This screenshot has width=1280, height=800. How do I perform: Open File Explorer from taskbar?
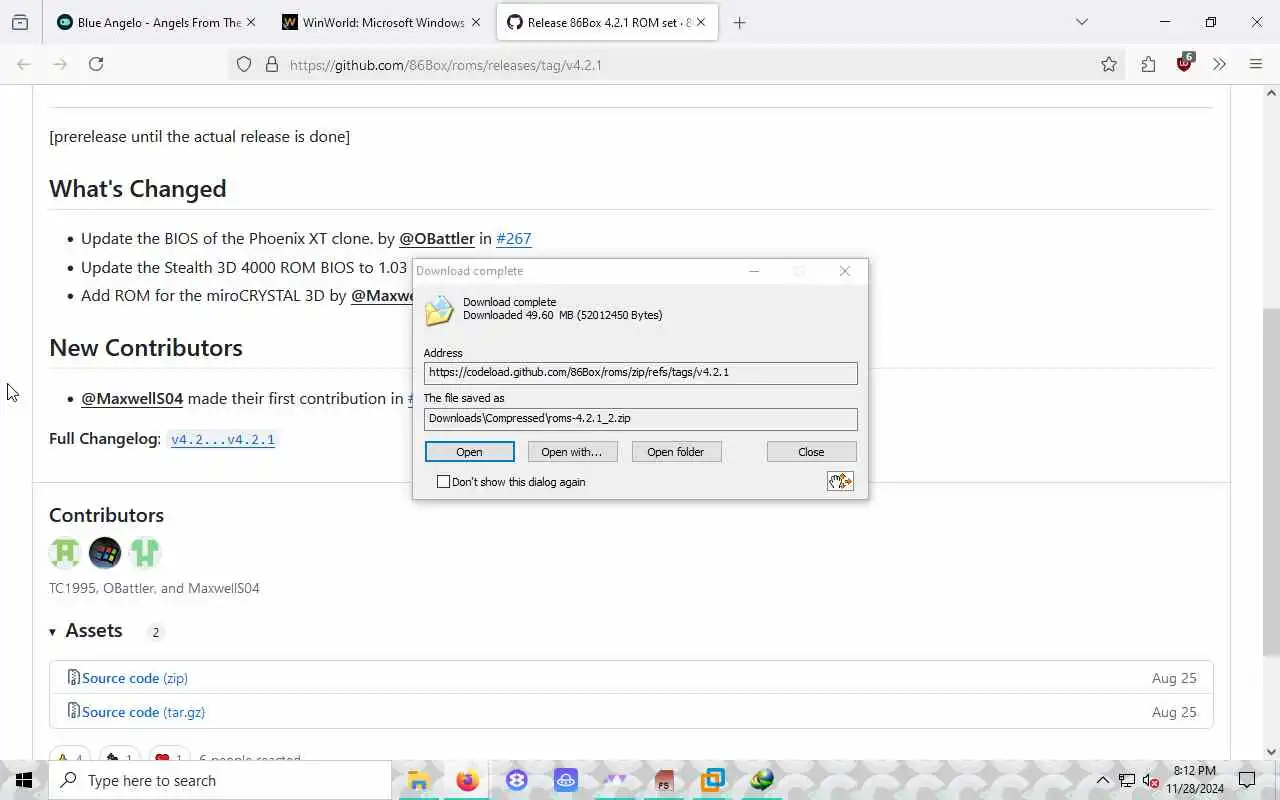pos(419,780)
